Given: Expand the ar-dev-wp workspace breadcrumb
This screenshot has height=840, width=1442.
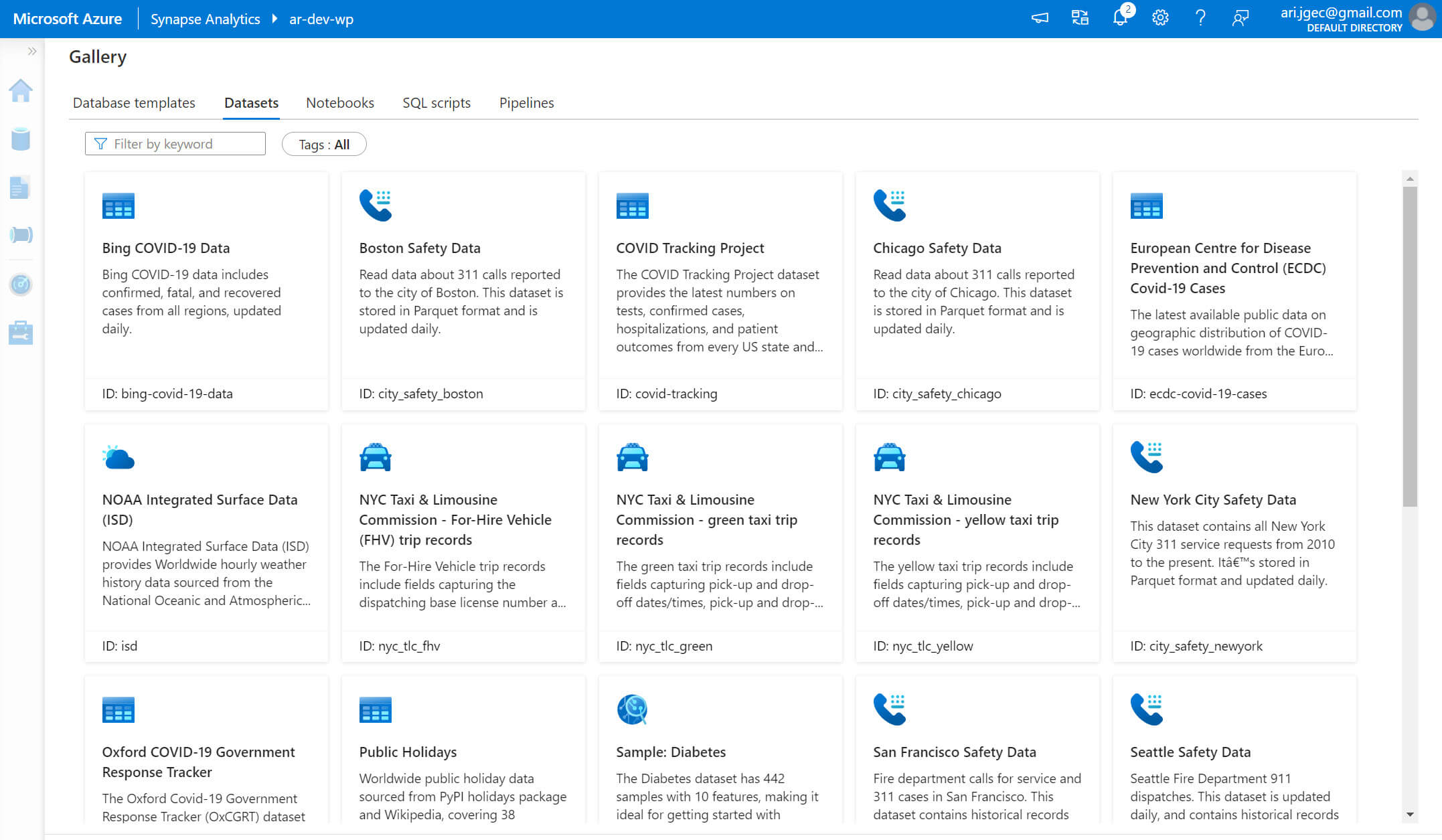Looking at the screenshot, I should point(321,19).
